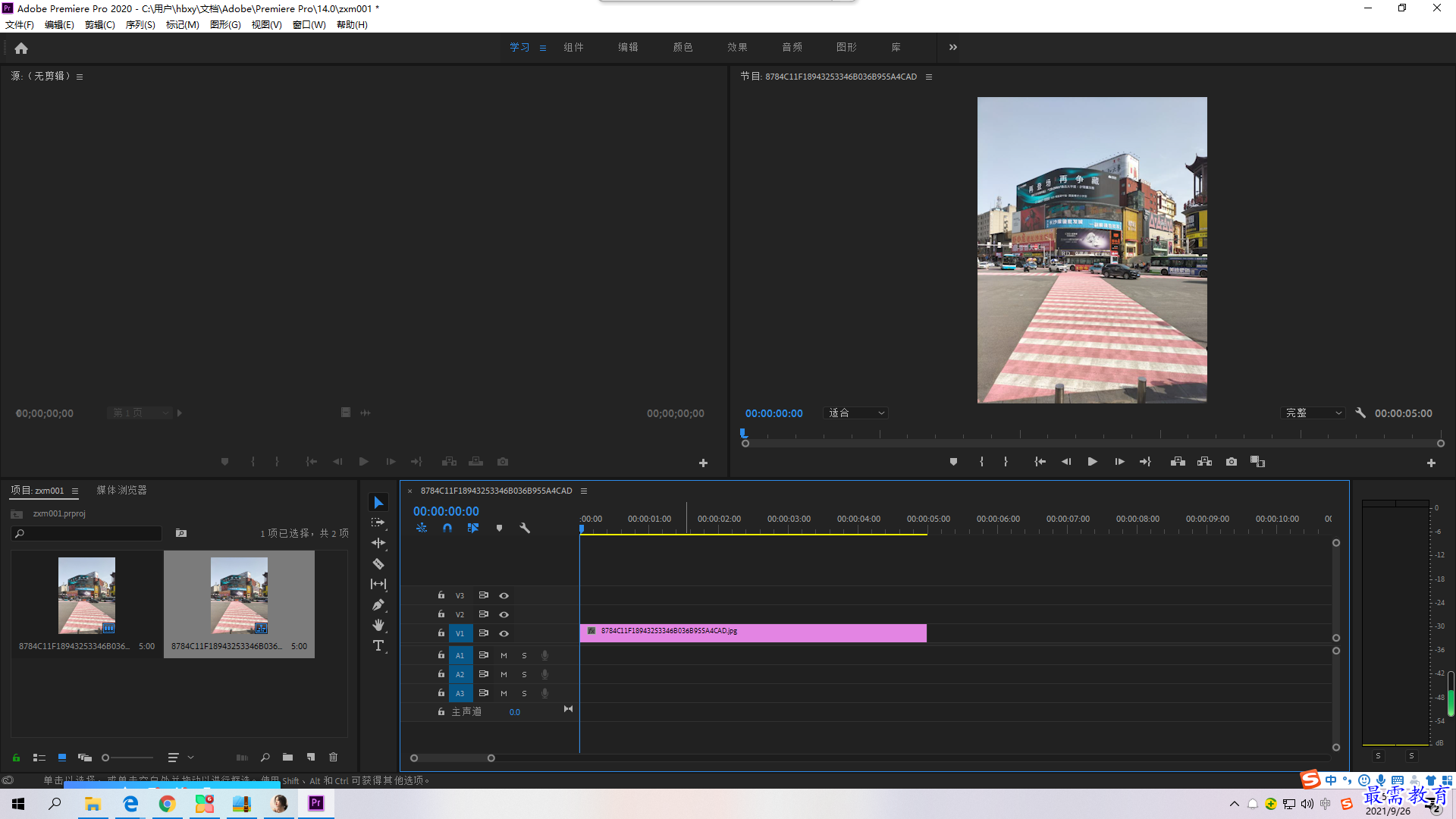1456x819 pixels.
Task: Open the 窗口(W) menu
Action: (309, 25)
